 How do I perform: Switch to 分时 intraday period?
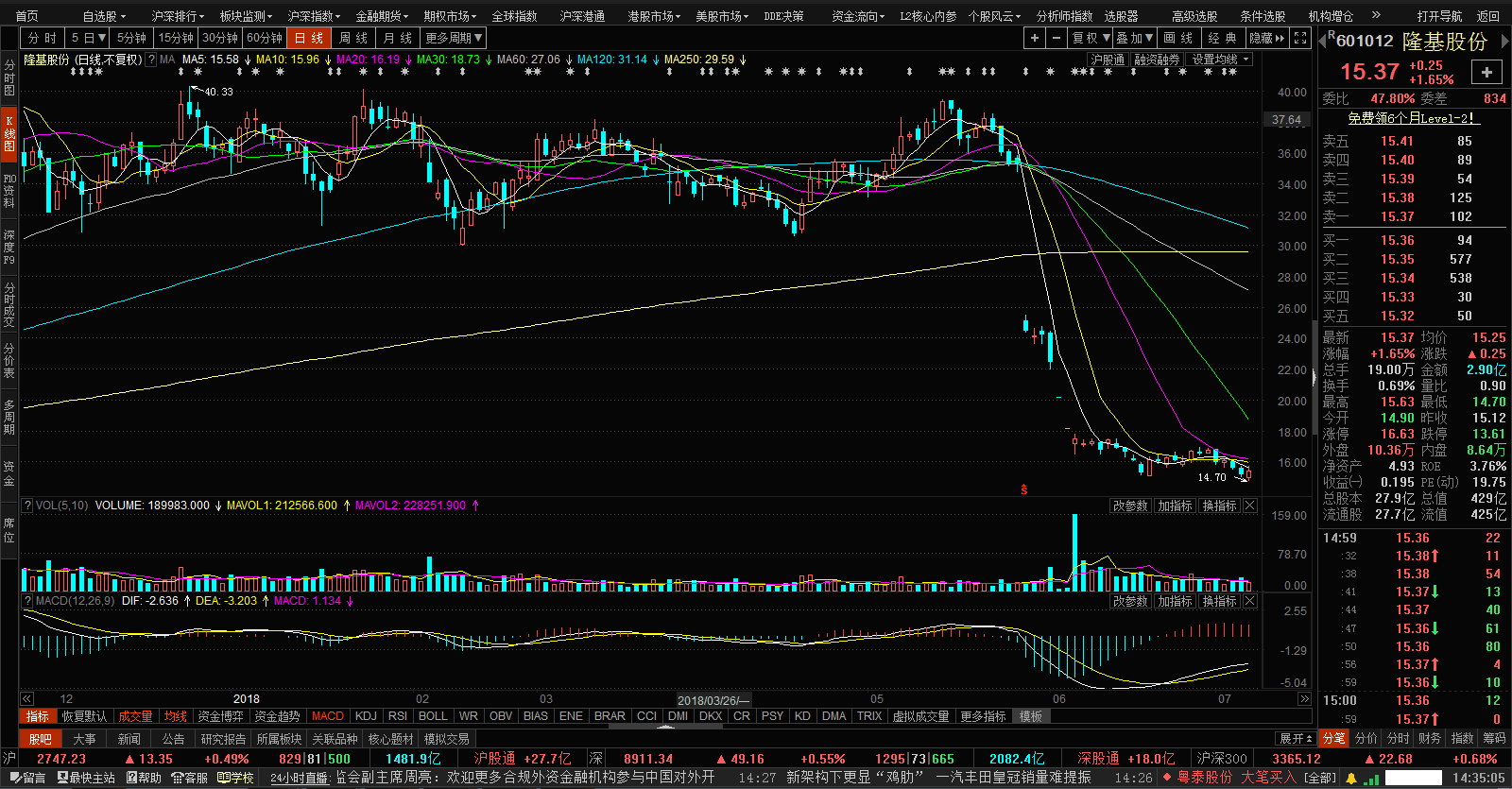coord(43,38)
